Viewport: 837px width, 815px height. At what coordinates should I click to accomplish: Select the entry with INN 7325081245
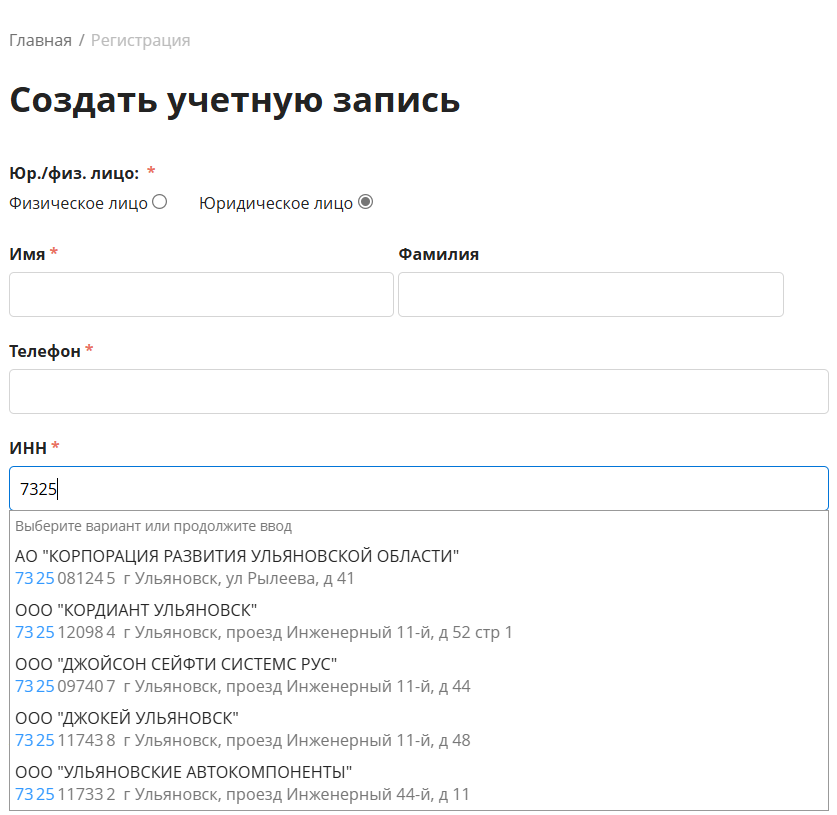click(x=419, y=567)
